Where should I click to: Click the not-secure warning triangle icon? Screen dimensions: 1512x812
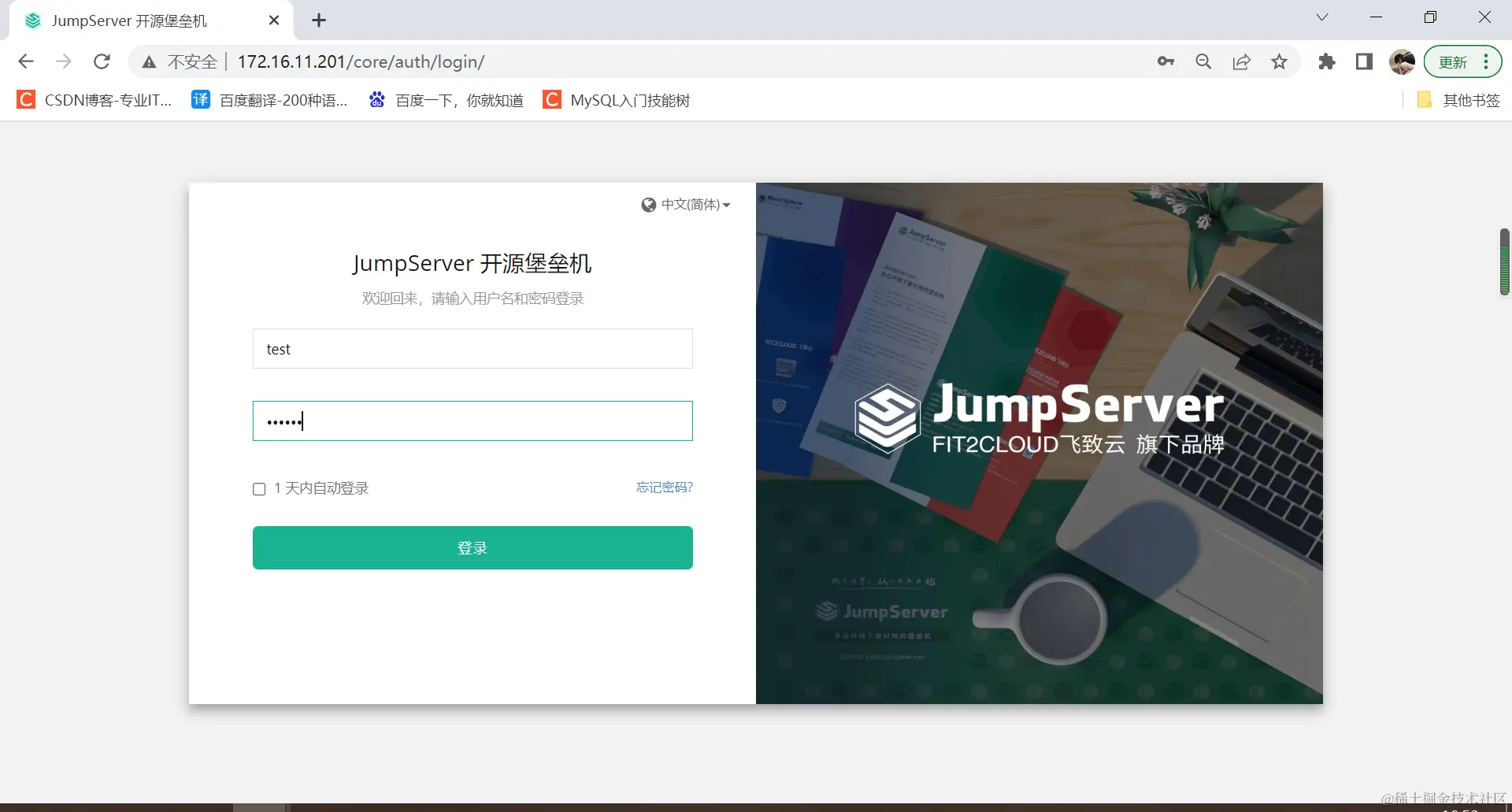[149, 61]
